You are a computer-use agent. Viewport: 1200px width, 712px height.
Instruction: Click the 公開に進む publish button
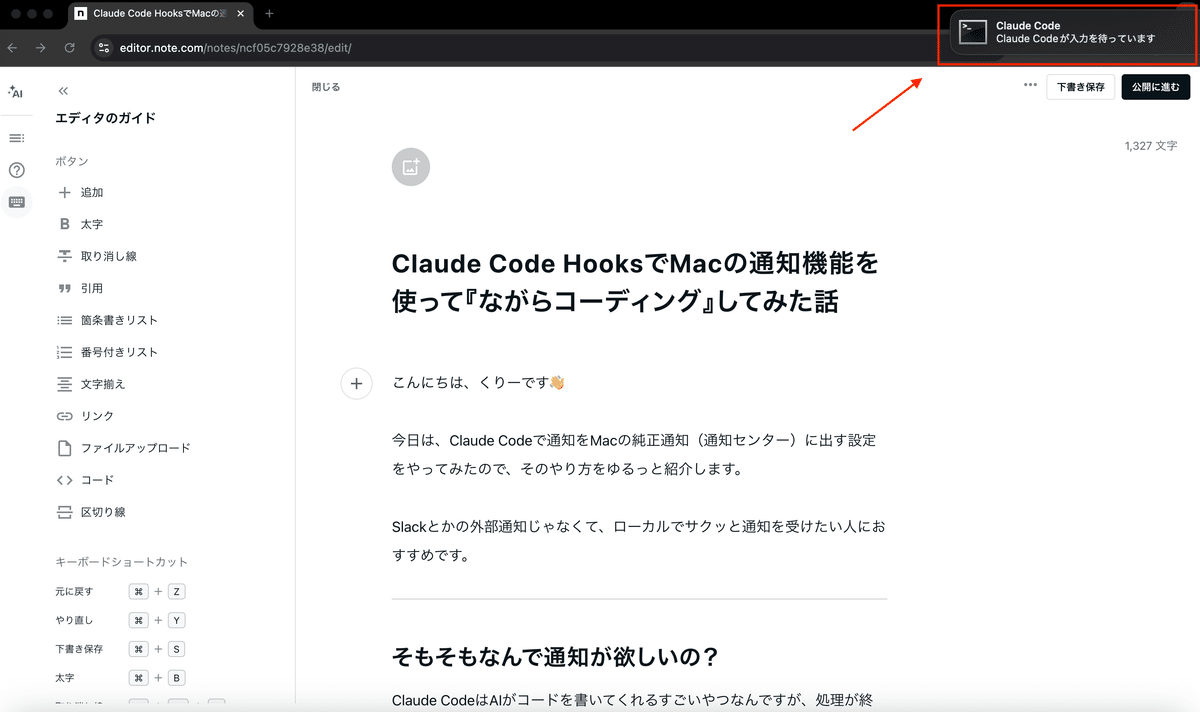(x=1155, y=87)
